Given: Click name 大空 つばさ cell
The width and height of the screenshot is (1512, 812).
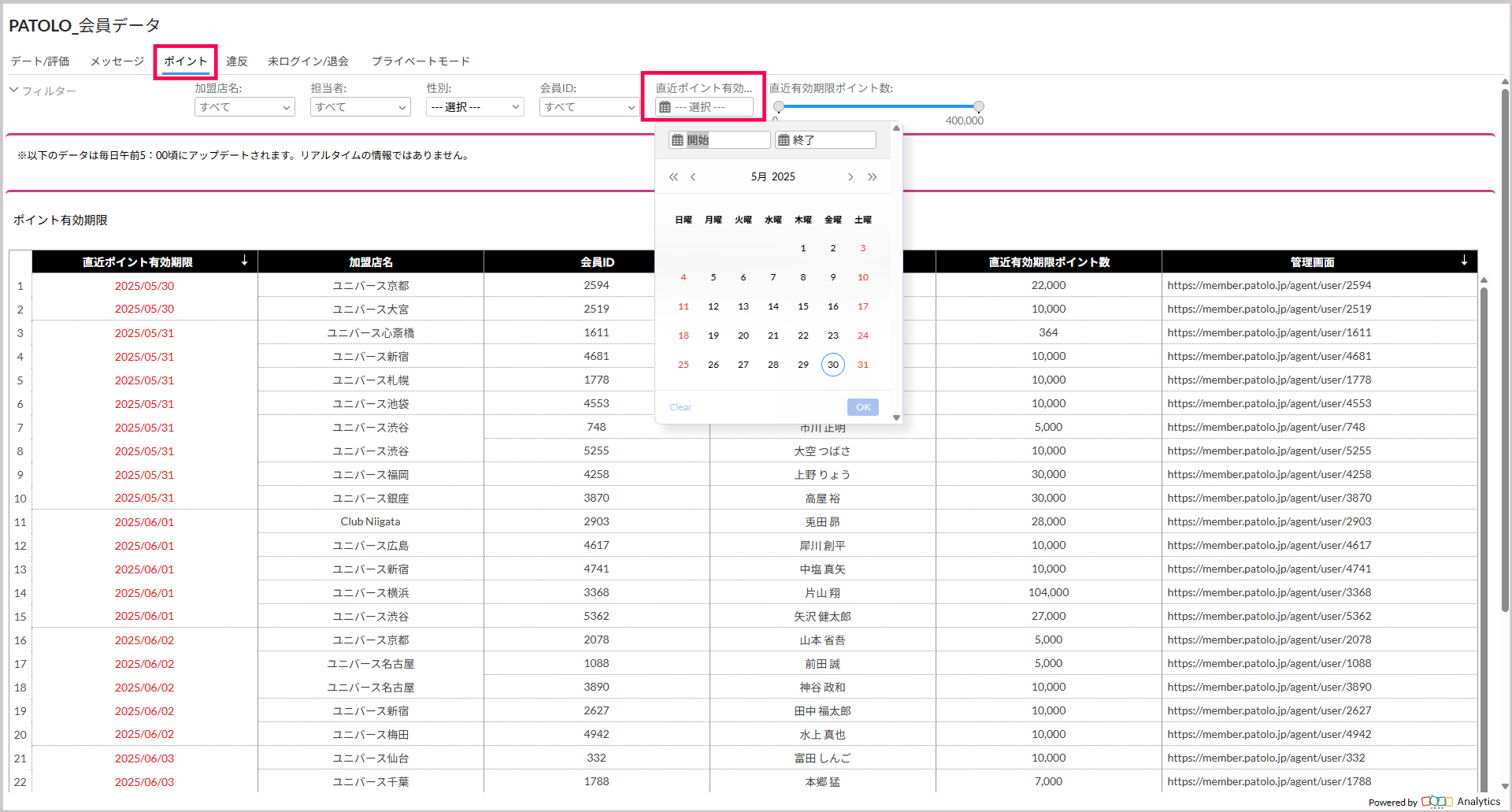Looking at the screenshot, I should (x=822, y=450).
